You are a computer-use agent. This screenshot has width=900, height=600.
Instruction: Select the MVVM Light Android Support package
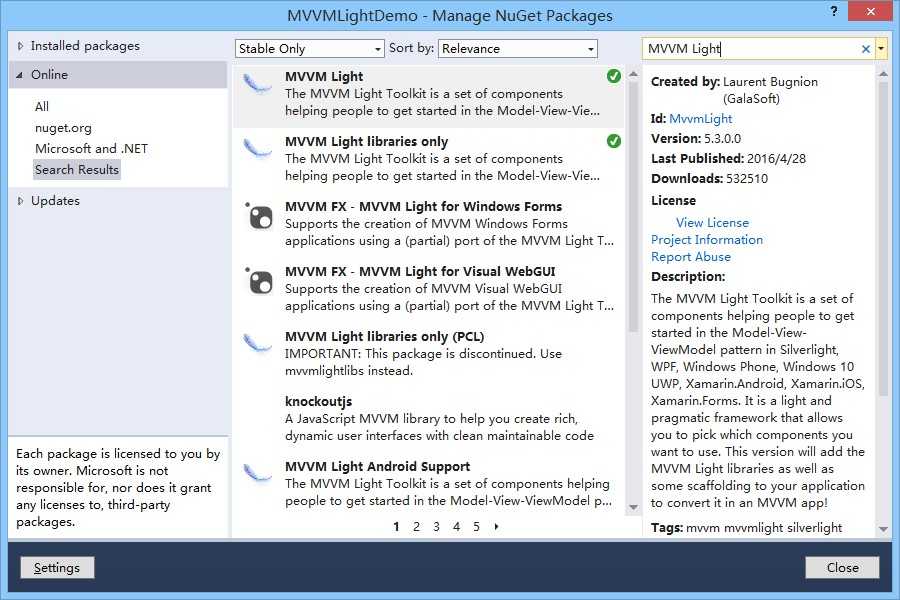428,483
